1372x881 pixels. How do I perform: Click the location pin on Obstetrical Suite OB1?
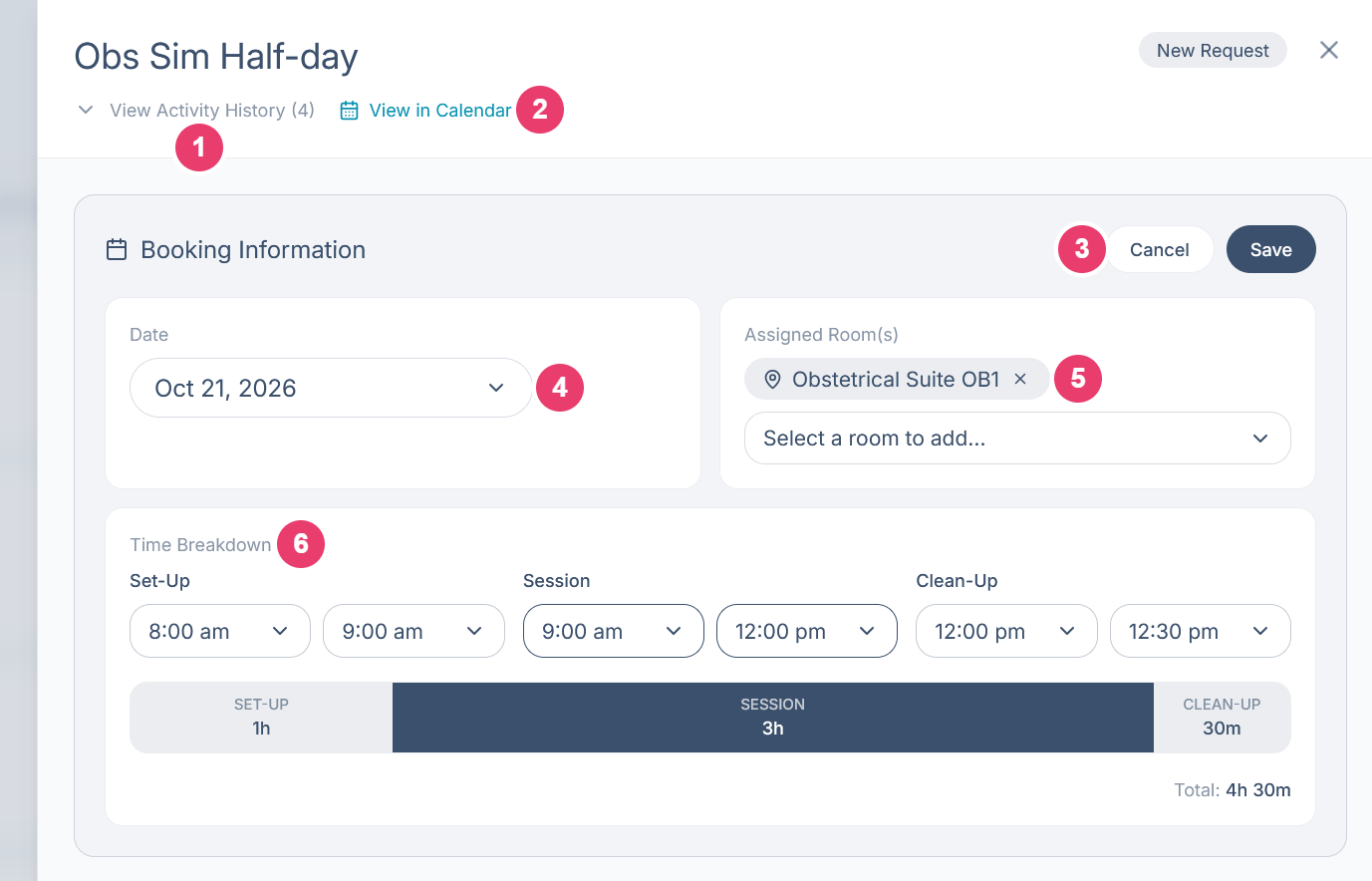[772, 379]
